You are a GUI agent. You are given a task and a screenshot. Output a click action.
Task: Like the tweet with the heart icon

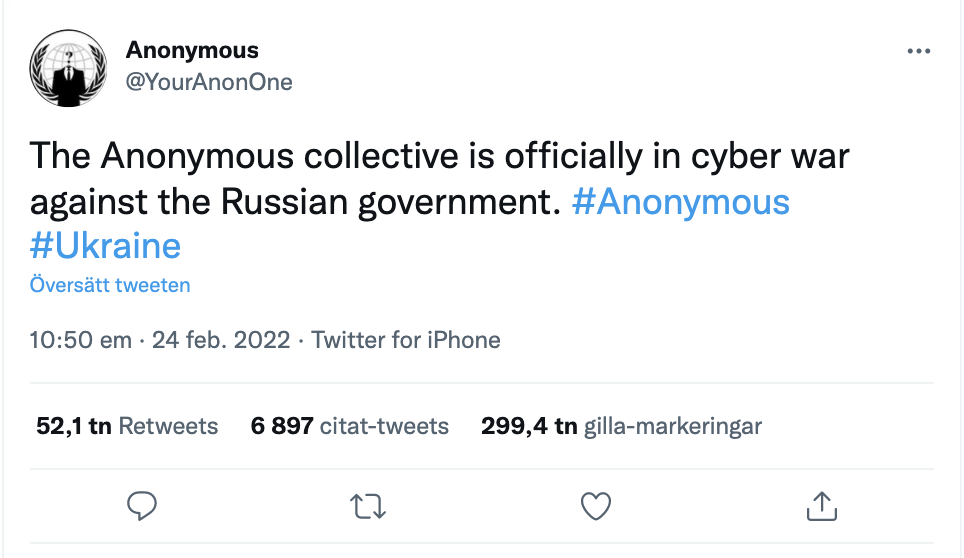(596, 506)
